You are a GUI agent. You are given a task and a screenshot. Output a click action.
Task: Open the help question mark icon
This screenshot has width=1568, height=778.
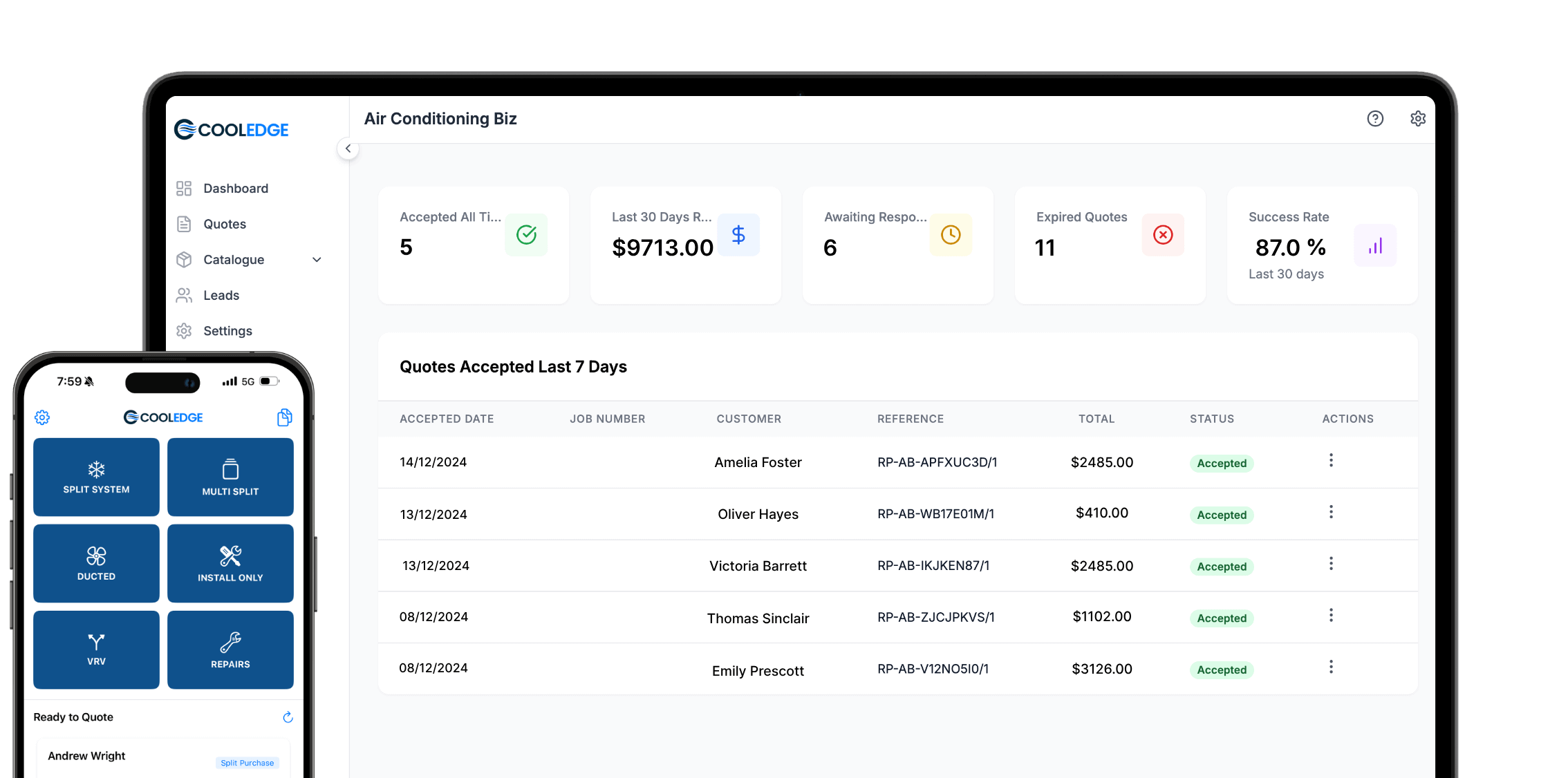[x=1375, y=119]
